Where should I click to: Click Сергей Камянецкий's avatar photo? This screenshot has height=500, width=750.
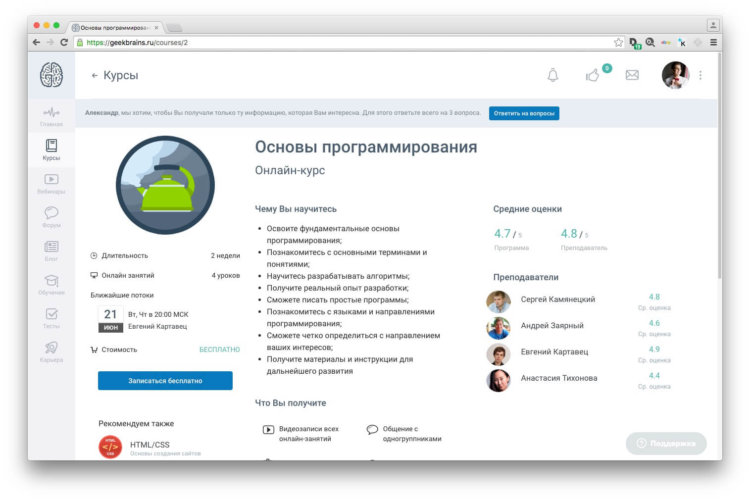point(498,301)
